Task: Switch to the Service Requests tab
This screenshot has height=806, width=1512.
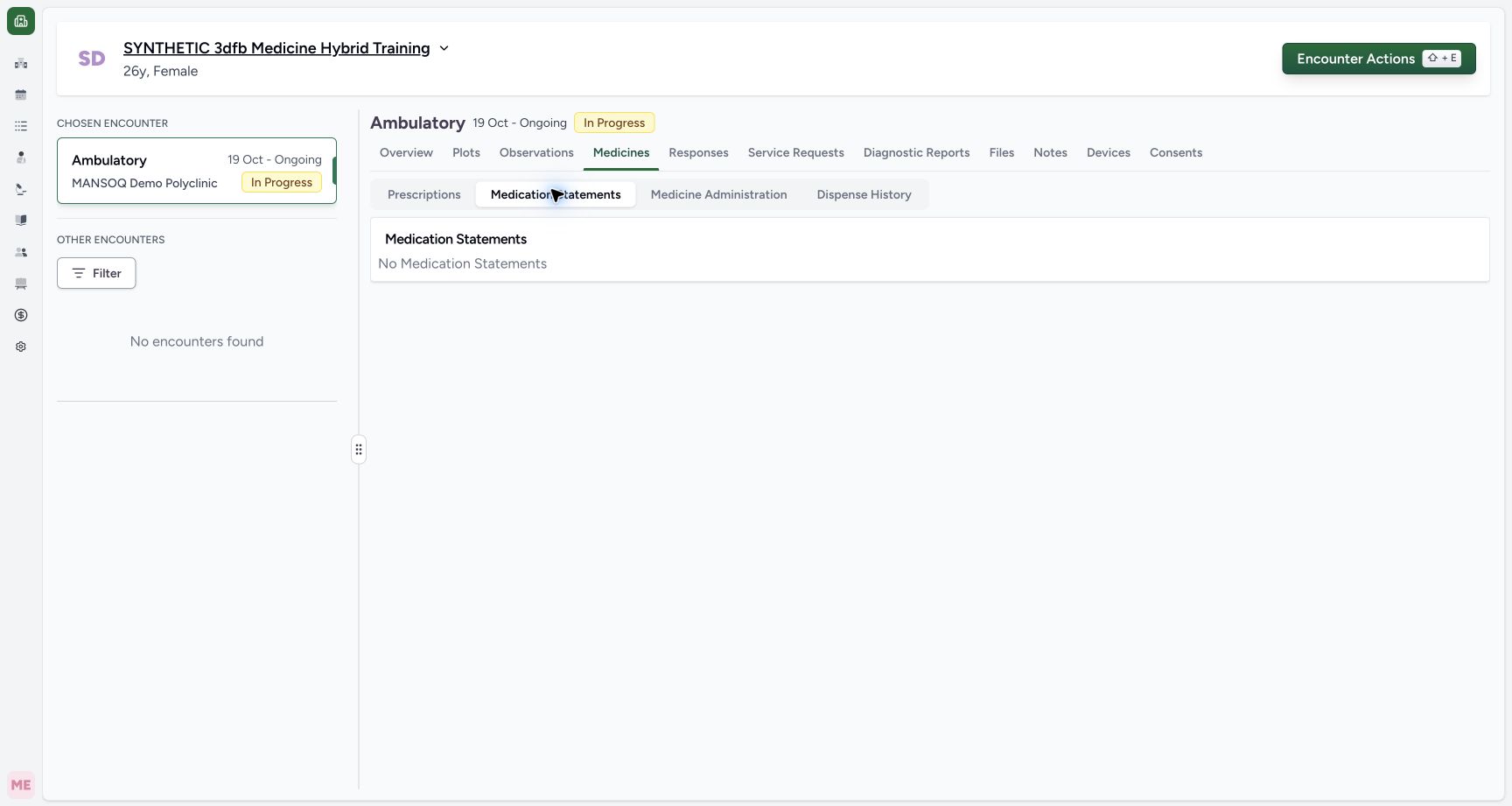Action: (796, 152)
